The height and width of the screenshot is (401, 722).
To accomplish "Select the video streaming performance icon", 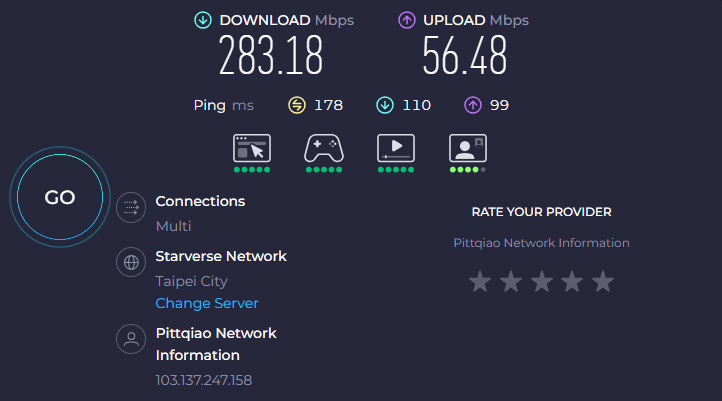I will point(396,148).
